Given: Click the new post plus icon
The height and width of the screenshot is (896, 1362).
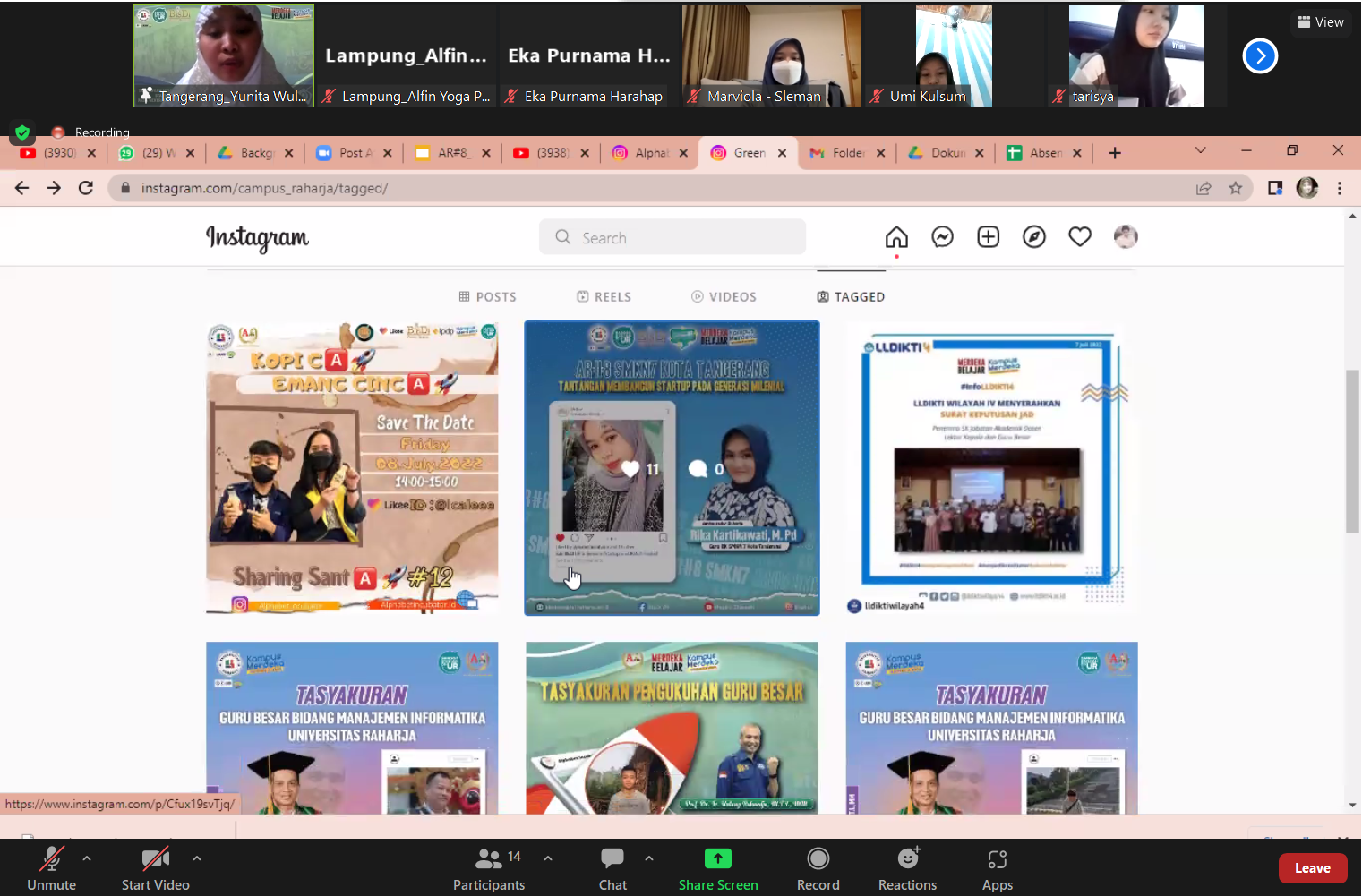Looking at the screenshot, I should point(989,237).
